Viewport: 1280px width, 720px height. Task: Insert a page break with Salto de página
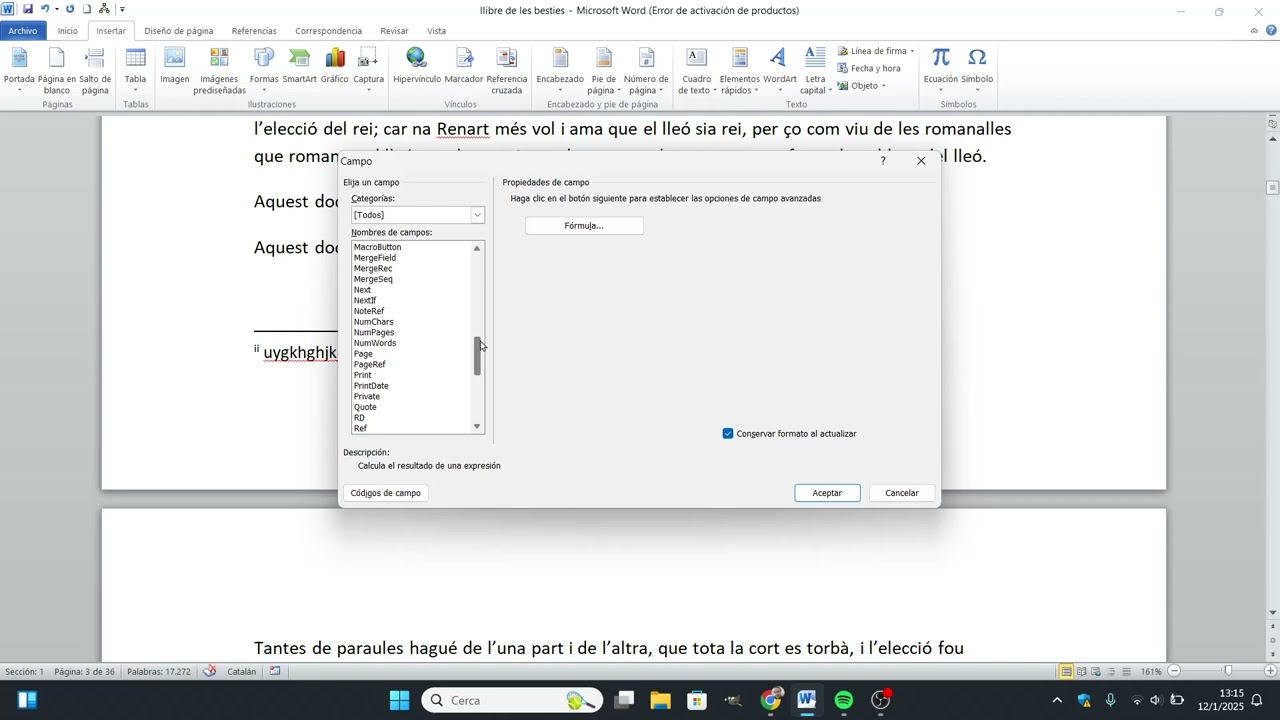point(95,70)
